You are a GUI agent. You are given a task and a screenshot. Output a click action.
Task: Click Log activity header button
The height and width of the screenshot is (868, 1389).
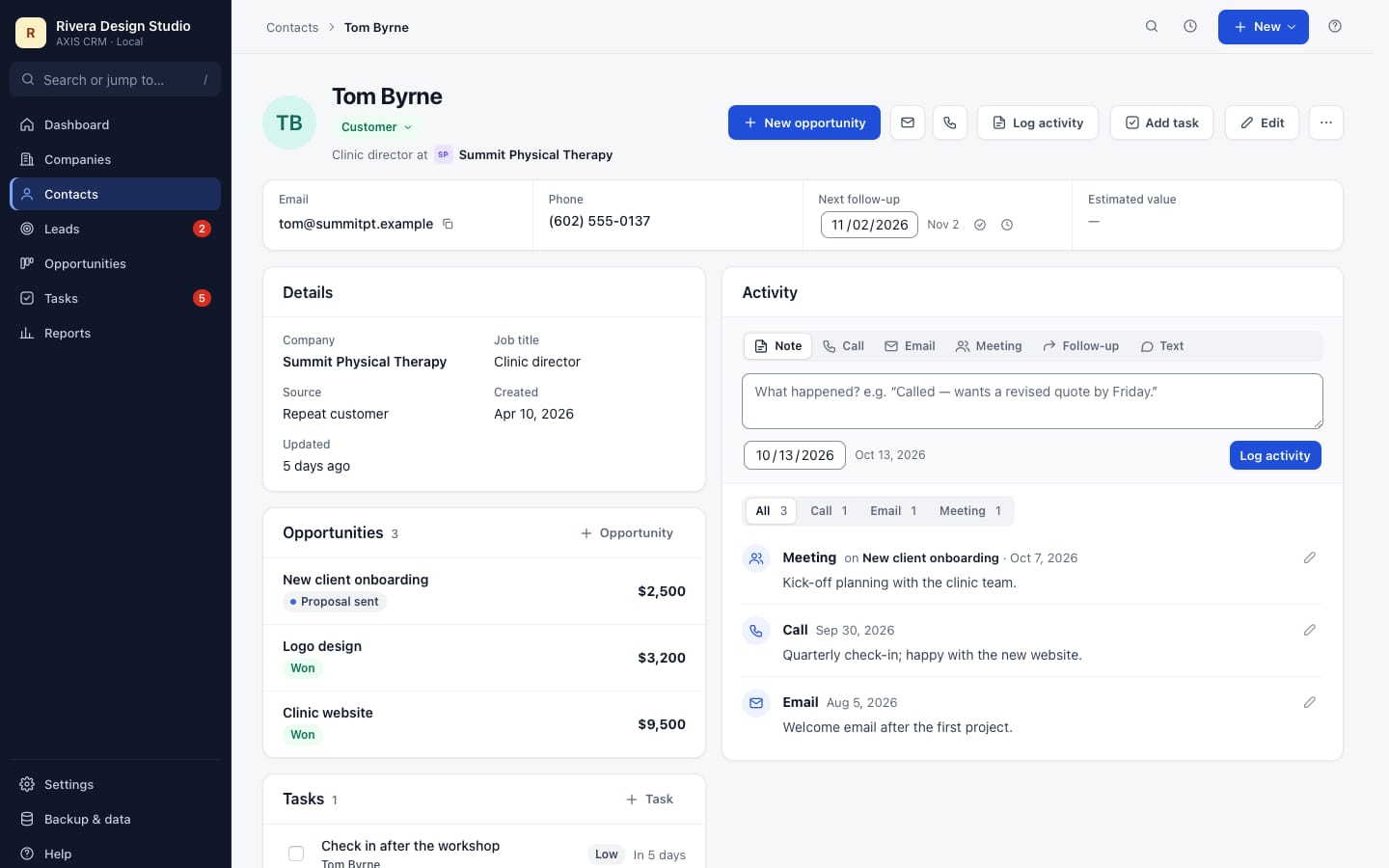click(1038, 122)
